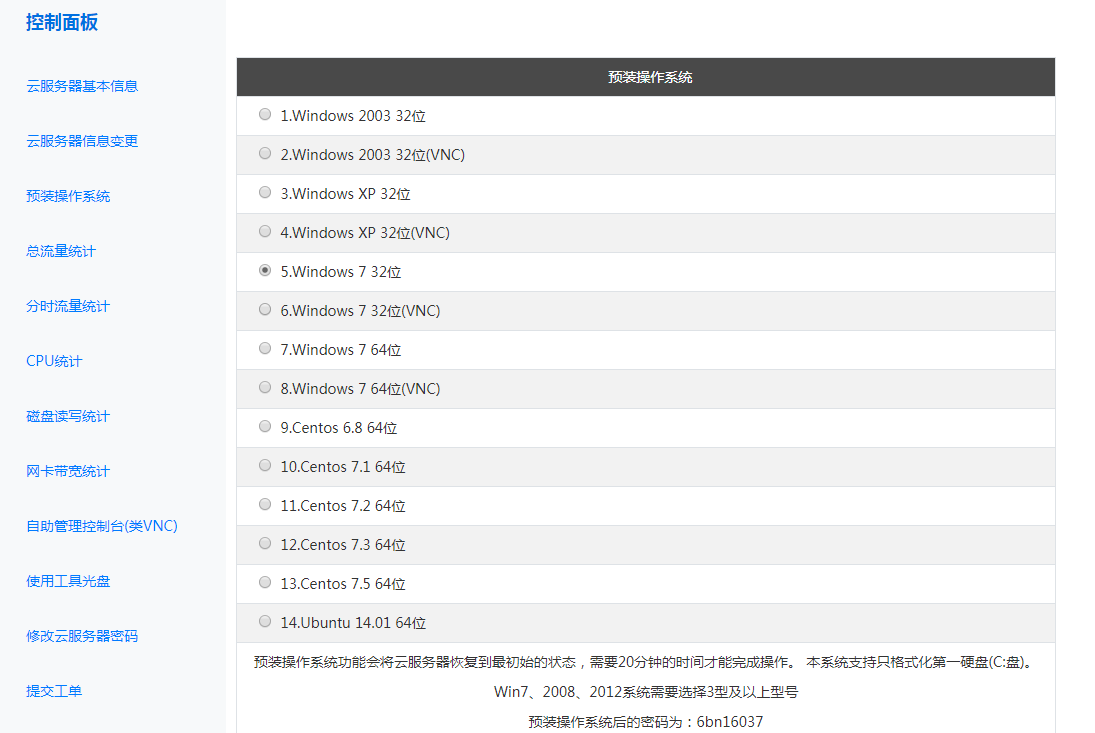The image size is (1095, 733).
Task: Open 自助管理控制台(类VNC) sidebar link
Action: tap(102, 526)
